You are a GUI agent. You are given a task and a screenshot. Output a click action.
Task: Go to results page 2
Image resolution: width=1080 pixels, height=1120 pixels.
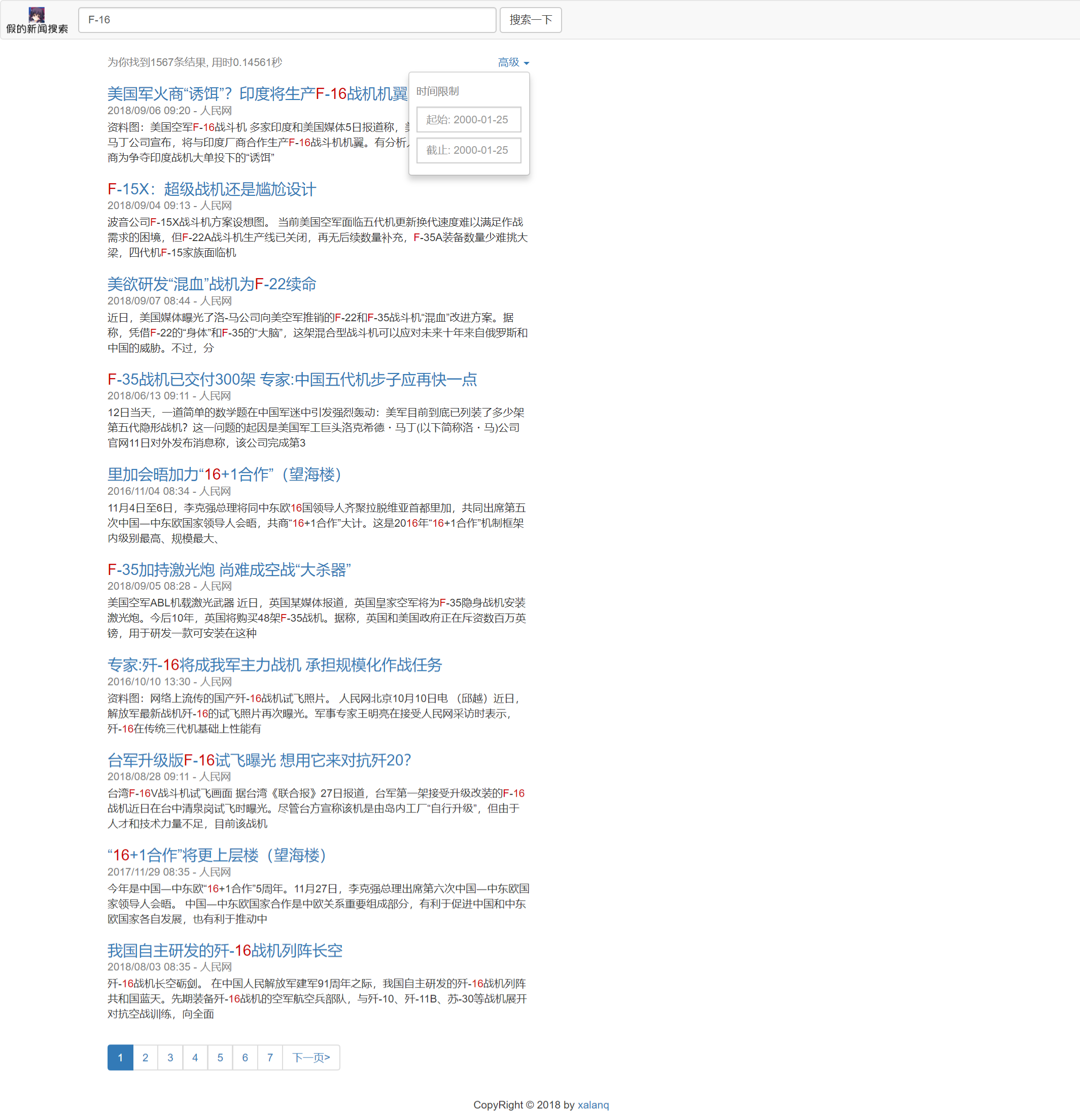(145, 1057)
